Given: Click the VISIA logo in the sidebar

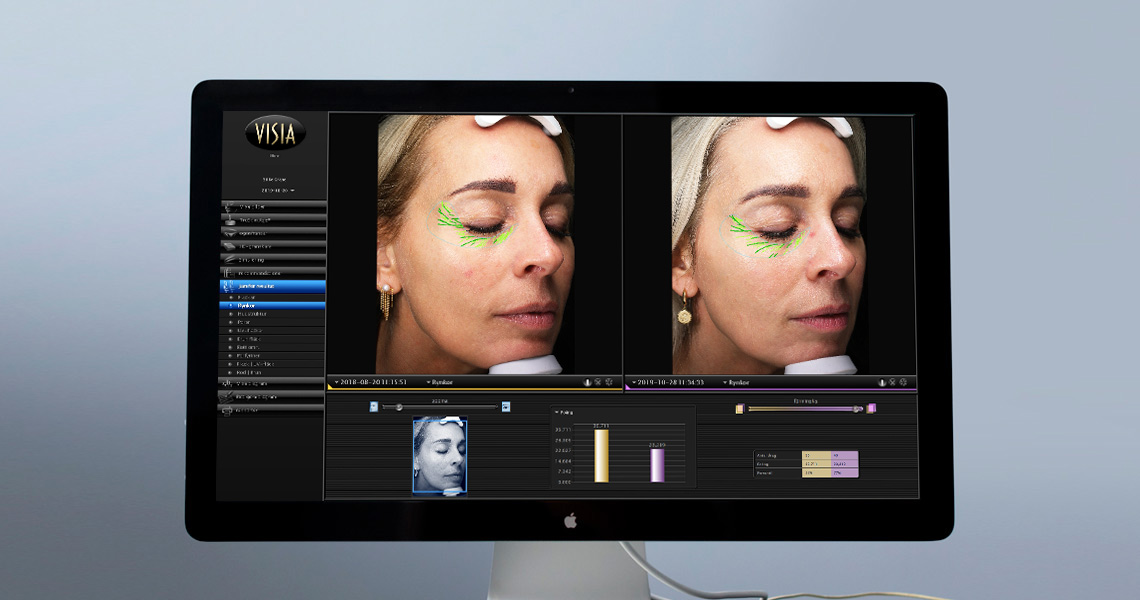Looking at the screenshot, I should tap(274, 133).
